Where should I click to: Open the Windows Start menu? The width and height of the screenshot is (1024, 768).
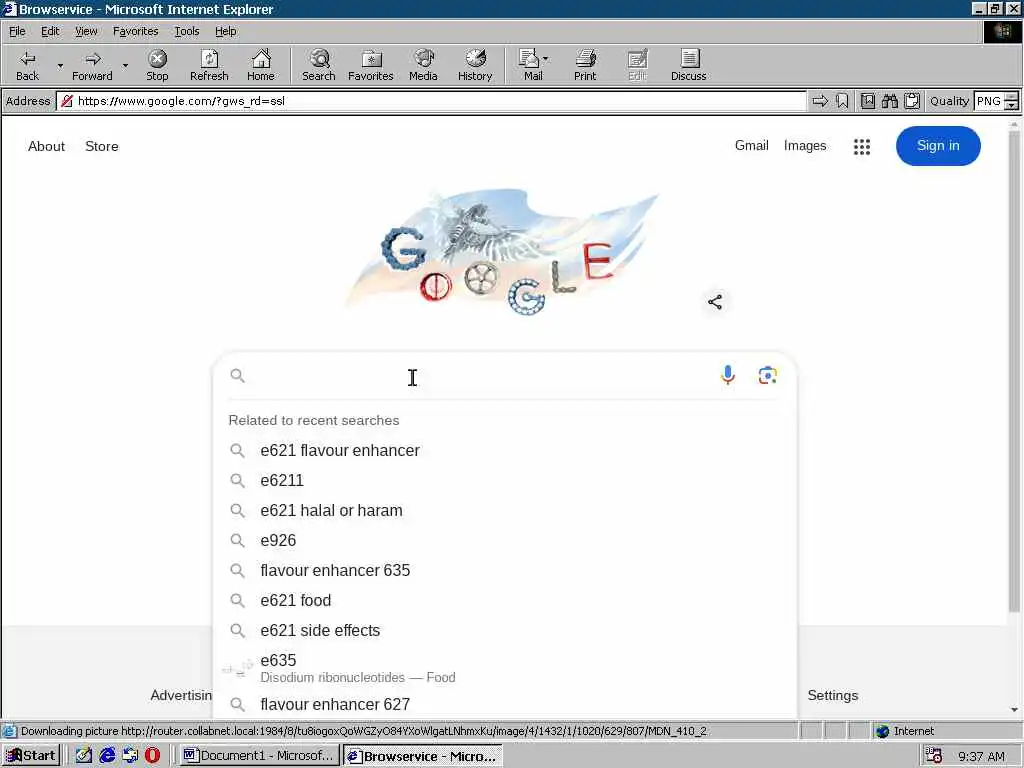[x=31, y=756]
